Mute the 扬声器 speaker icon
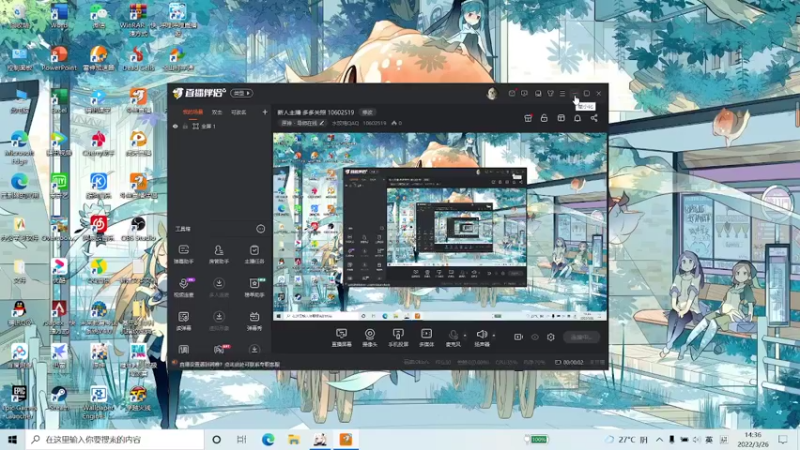 (481, 334)
